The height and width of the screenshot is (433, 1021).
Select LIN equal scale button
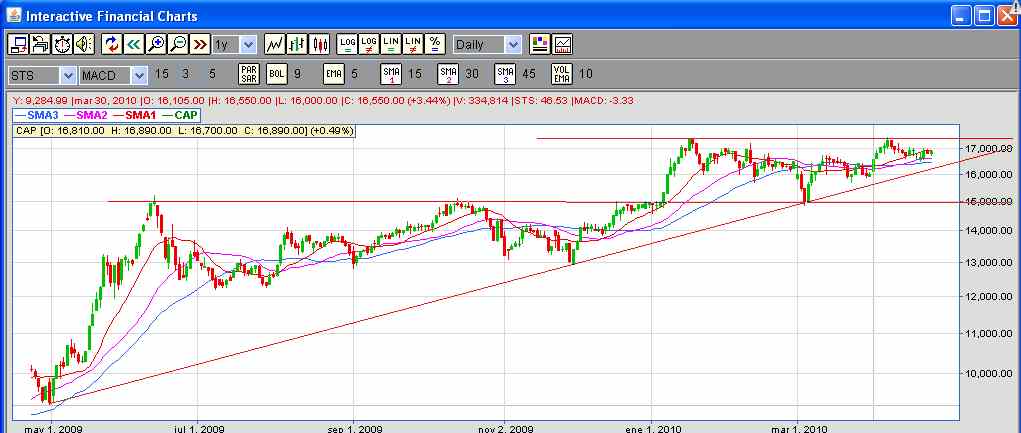coord(391,44)
